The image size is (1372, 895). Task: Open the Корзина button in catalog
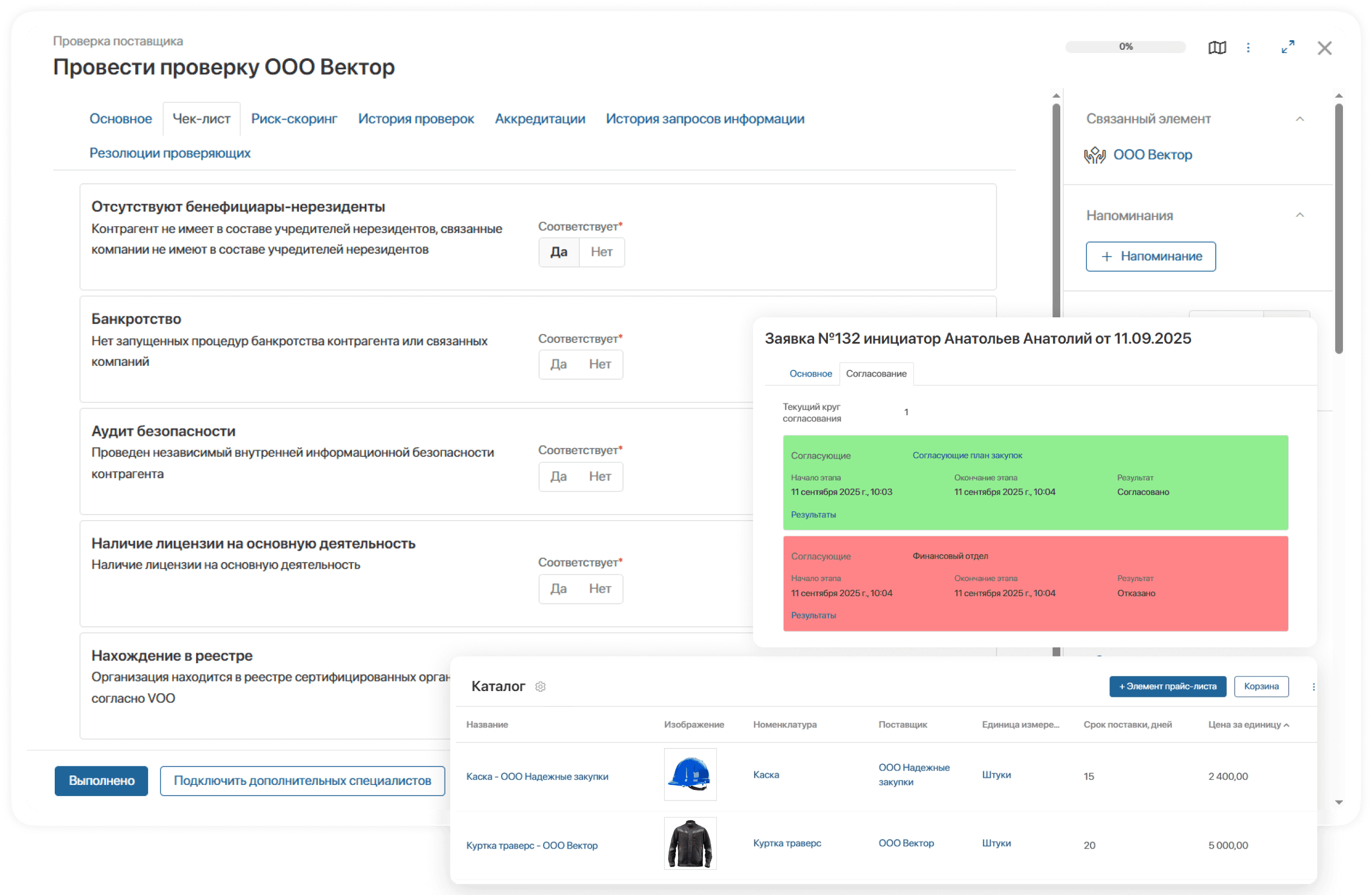click(1261, 686)
